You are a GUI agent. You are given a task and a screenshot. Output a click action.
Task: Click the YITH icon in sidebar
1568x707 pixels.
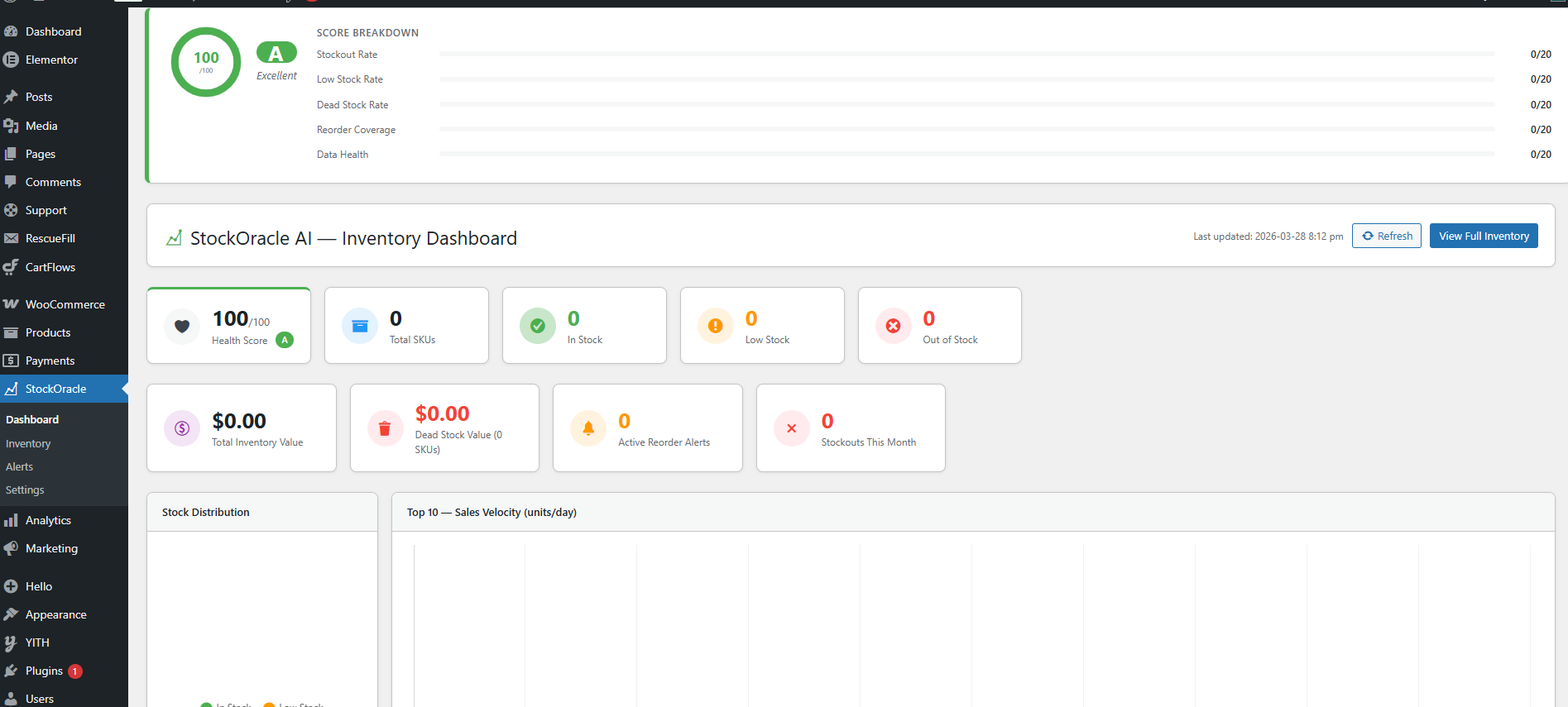tap(11, 643)
